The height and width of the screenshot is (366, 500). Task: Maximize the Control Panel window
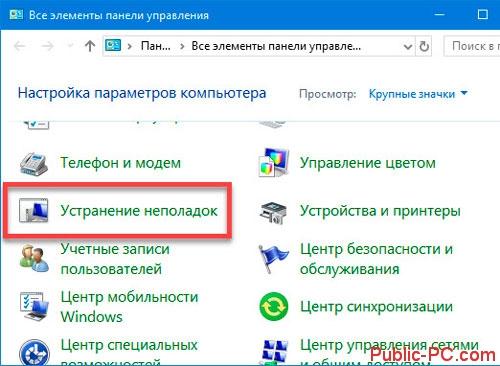[483, 15]
